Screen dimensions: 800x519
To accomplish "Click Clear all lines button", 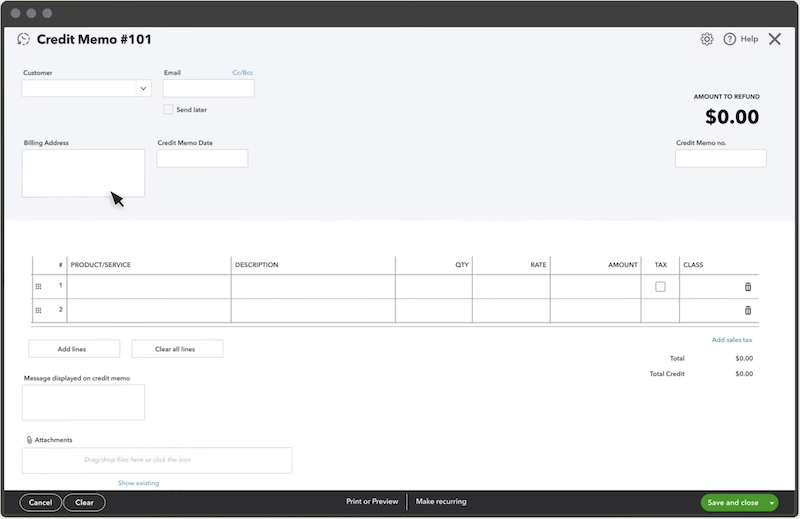I will pos(177,349).
